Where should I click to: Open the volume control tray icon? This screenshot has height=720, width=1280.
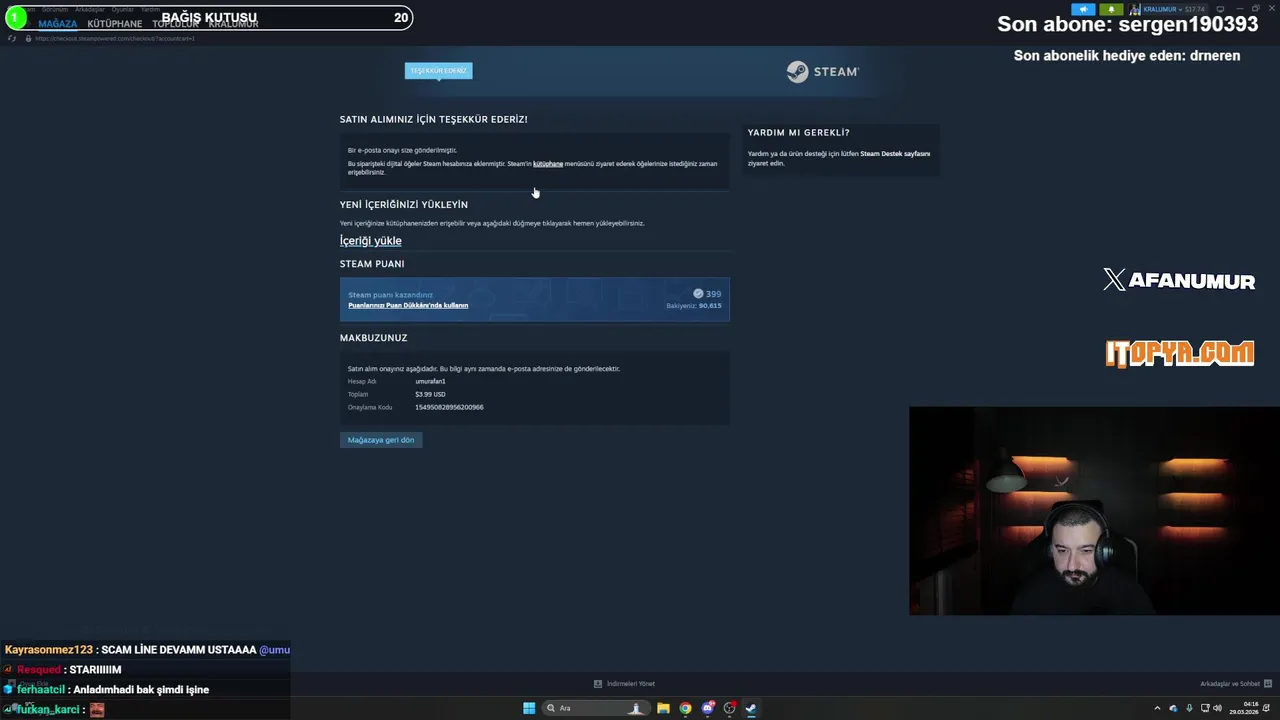point(1218,708)
